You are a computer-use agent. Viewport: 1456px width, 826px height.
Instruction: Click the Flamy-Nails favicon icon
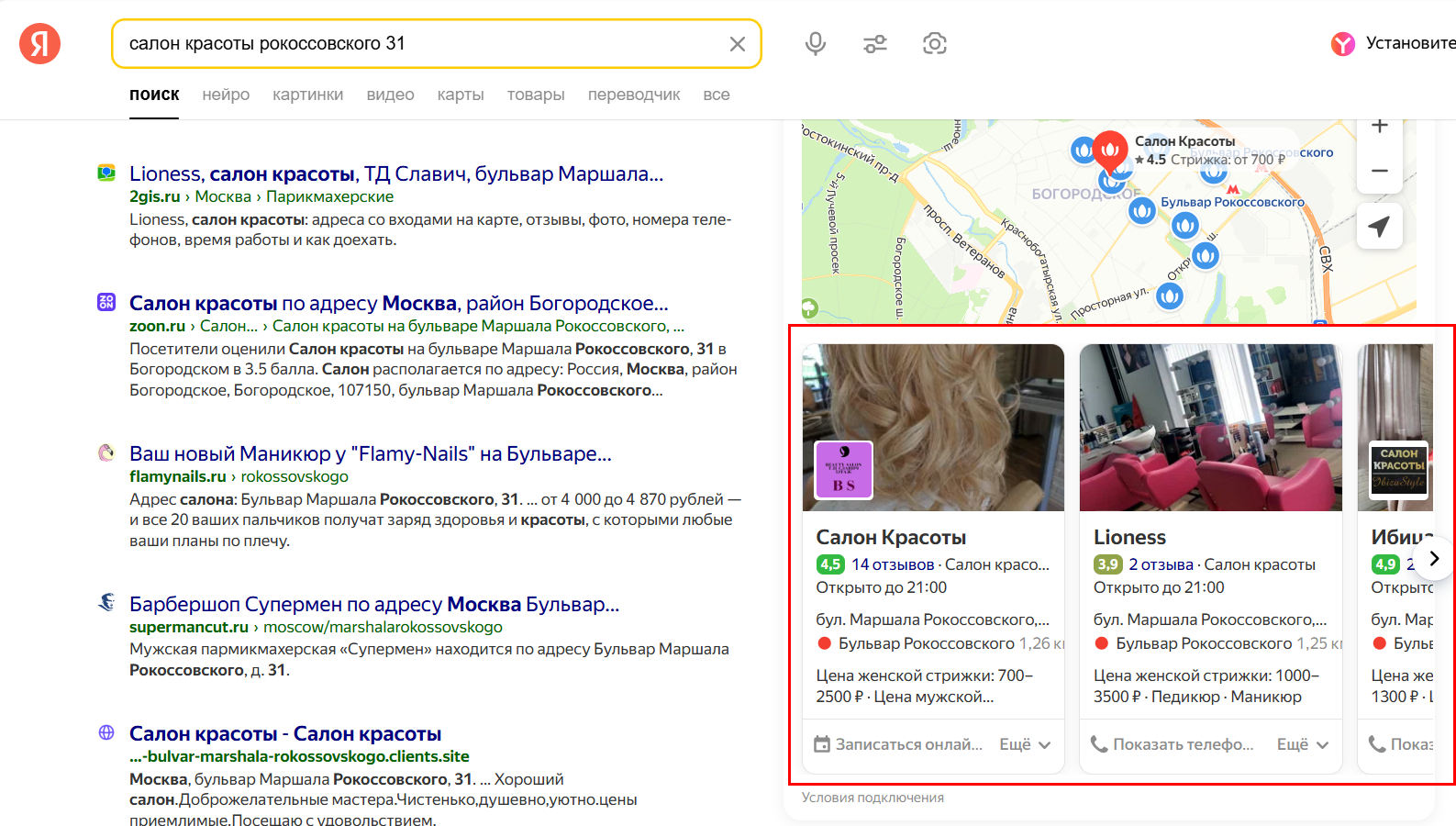(x=106, y=452)
